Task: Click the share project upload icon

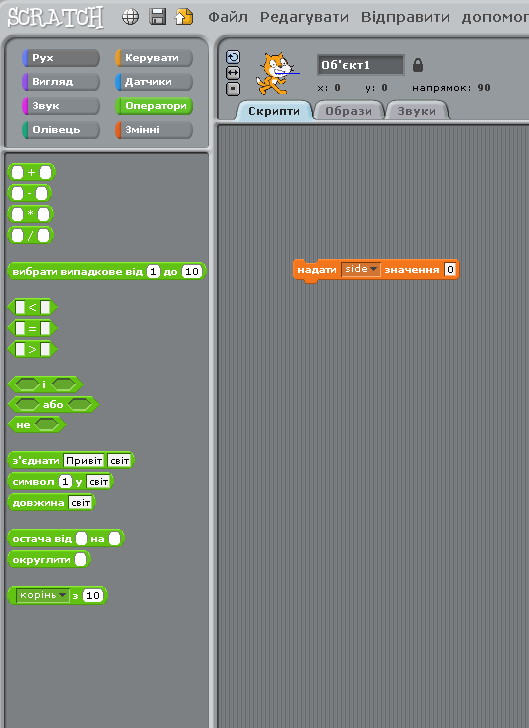Action: point(184,17)
